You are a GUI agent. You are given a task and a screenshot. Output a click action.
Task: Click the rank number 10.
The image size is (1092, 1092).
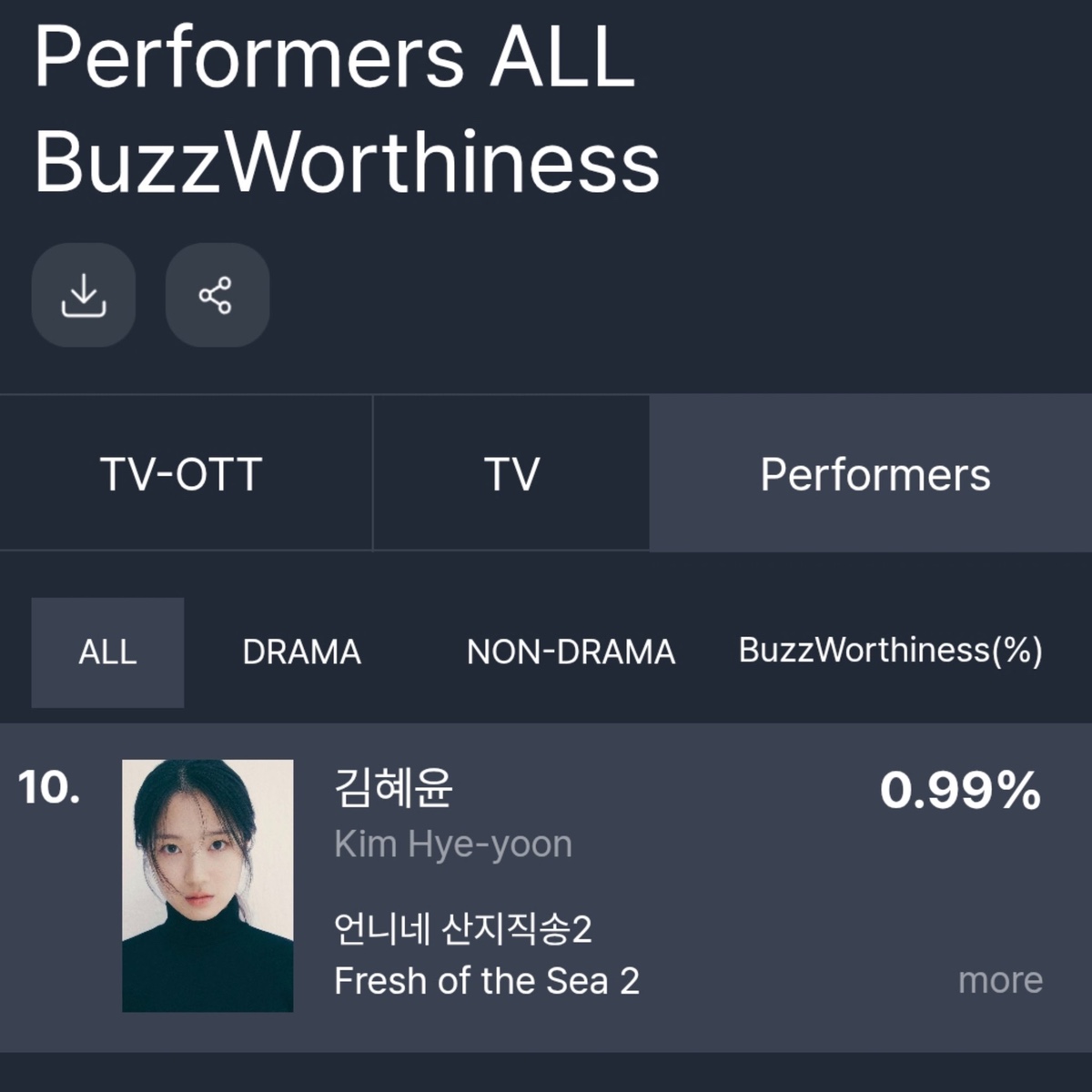49,788
